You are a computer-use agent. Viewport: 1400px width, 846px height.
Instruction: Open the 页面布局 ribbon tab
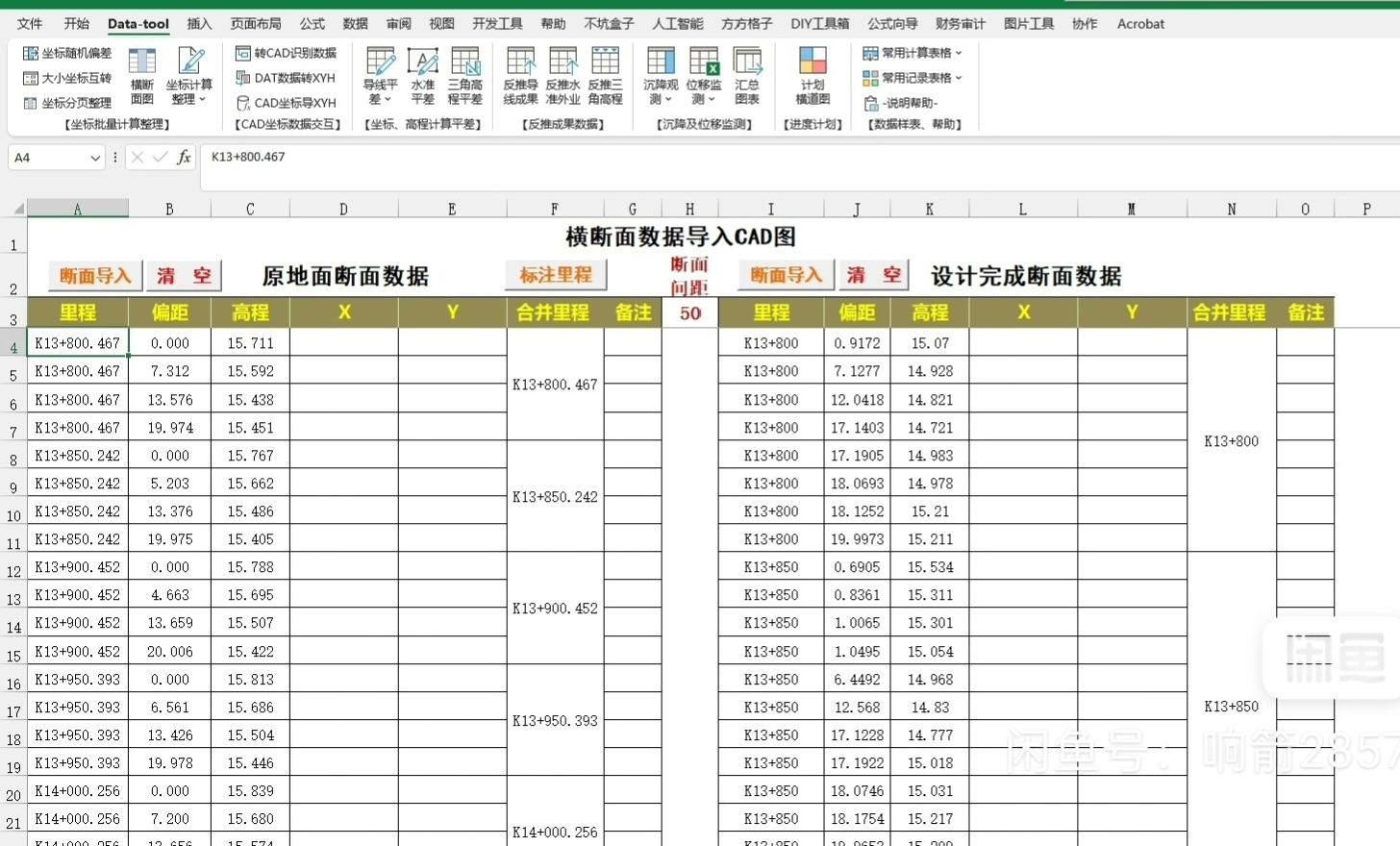pyautogui.click(x=256, y=23)
